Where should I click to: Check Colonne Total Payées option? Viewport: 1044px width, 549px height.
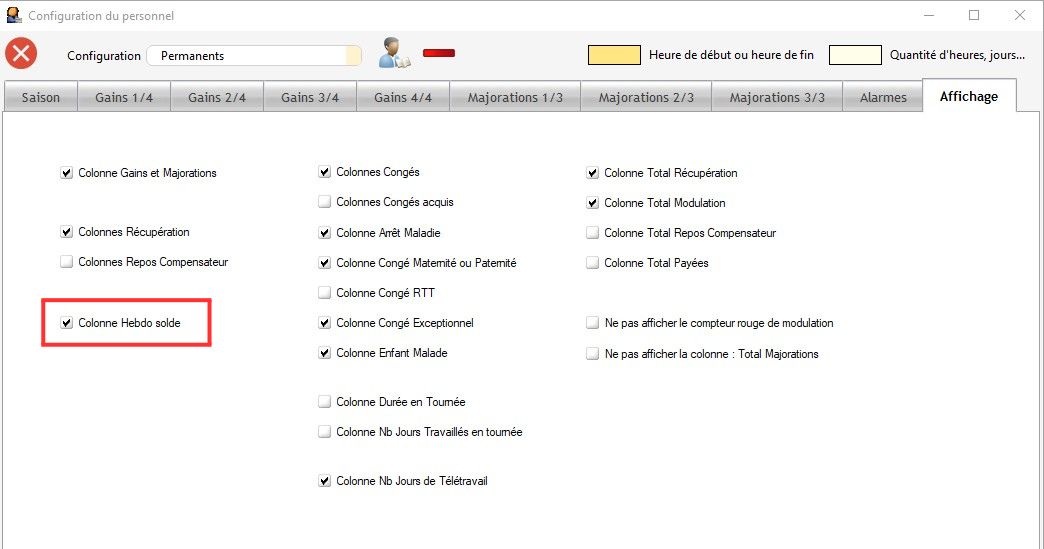coord(592,263)
